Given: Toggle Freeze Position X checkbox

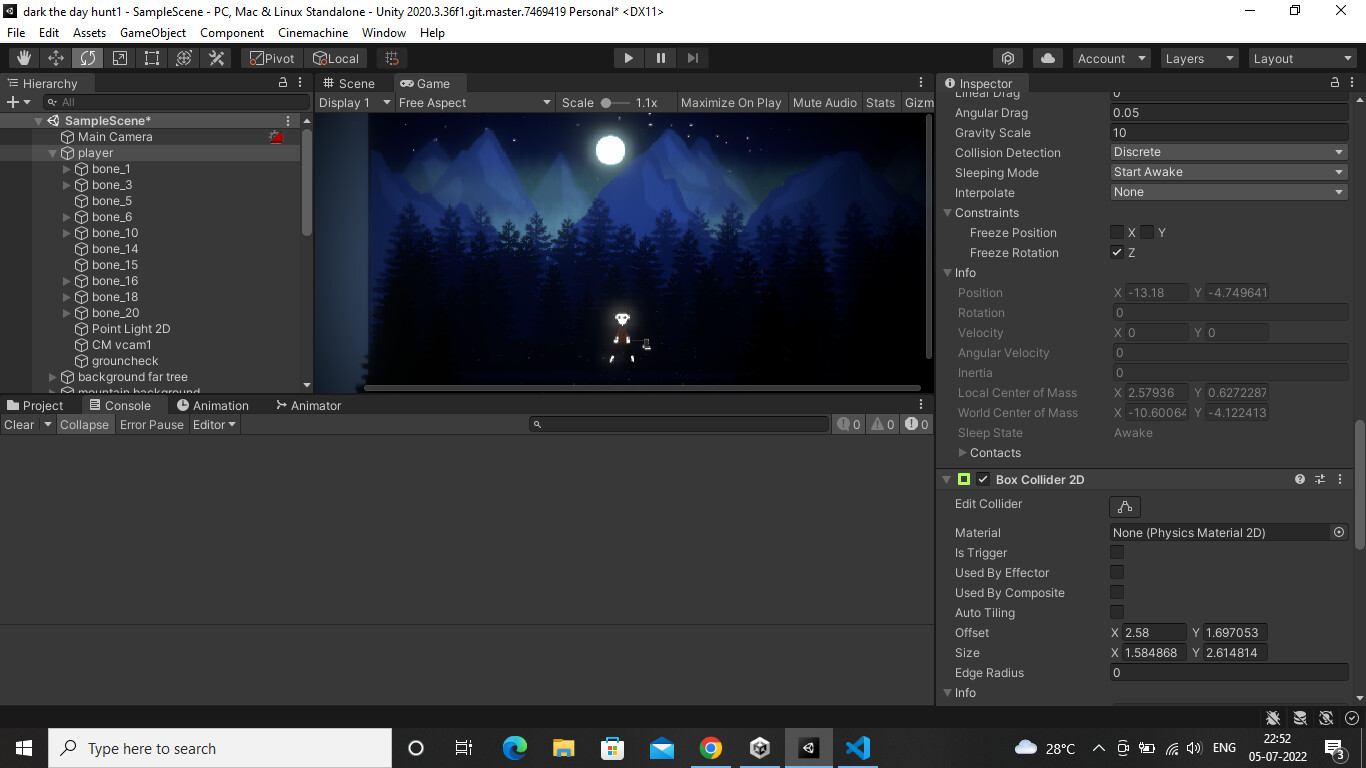Looking at the screenshot, I should (x=1117, y=232).
